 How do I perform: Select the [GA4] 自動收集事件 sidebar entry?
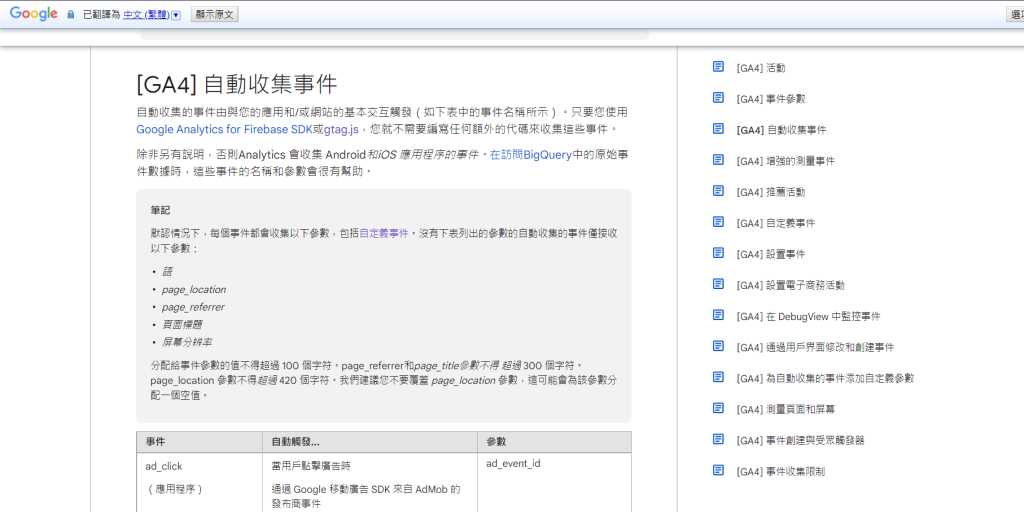[x=781, y=130]
